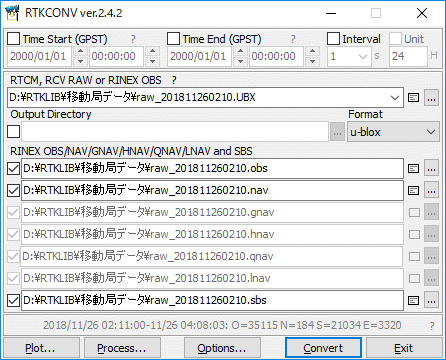Uncheck the .sbs output file checkbox
Screen dimensions: 446x360
click(x=13, y=300)
